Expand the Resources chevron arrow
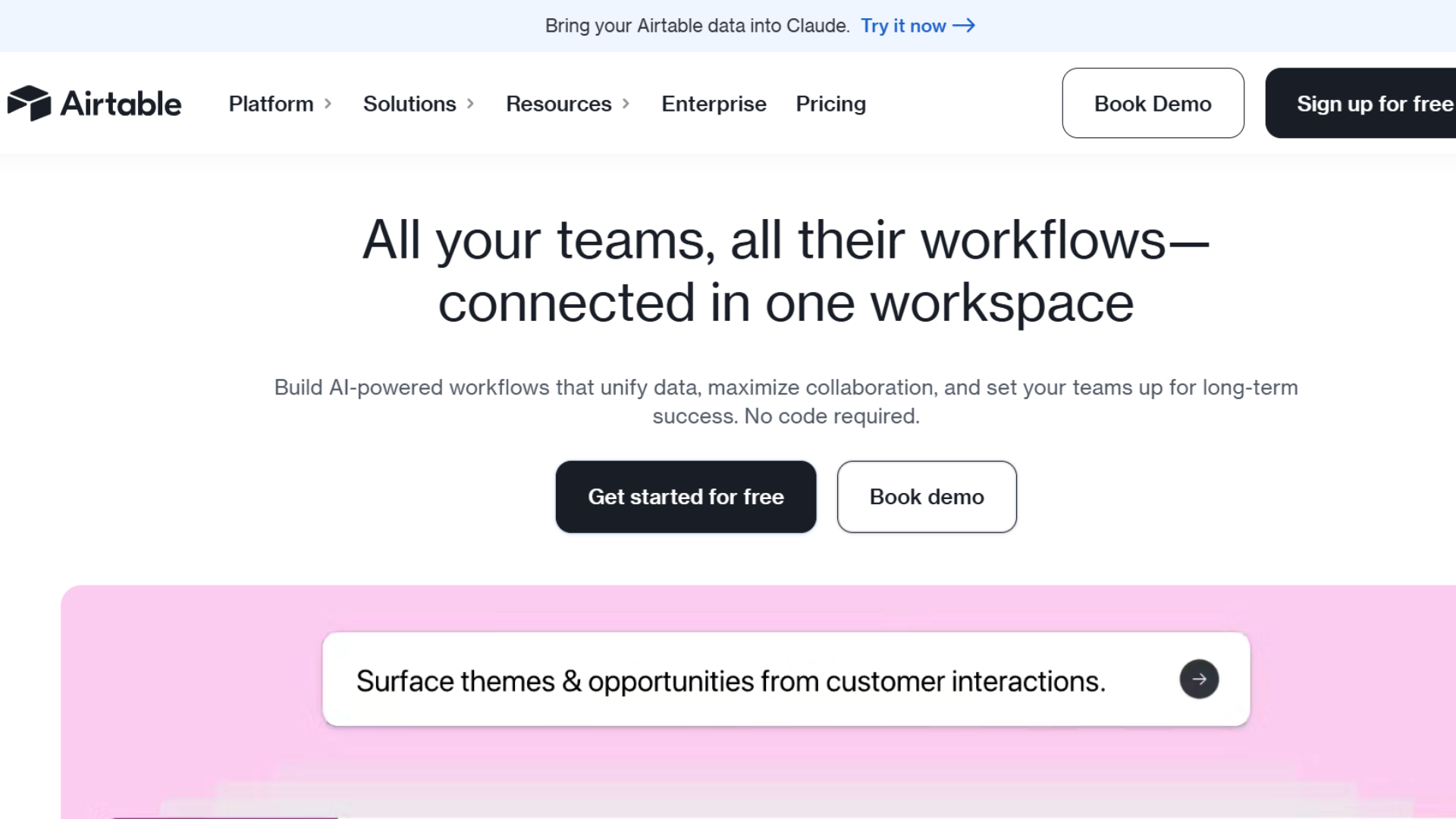 pos(626,104)
